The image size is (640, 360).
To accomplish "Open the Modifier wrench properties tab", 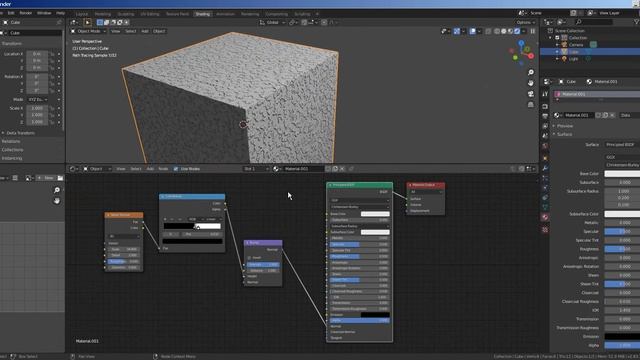I will pos(545,168).
